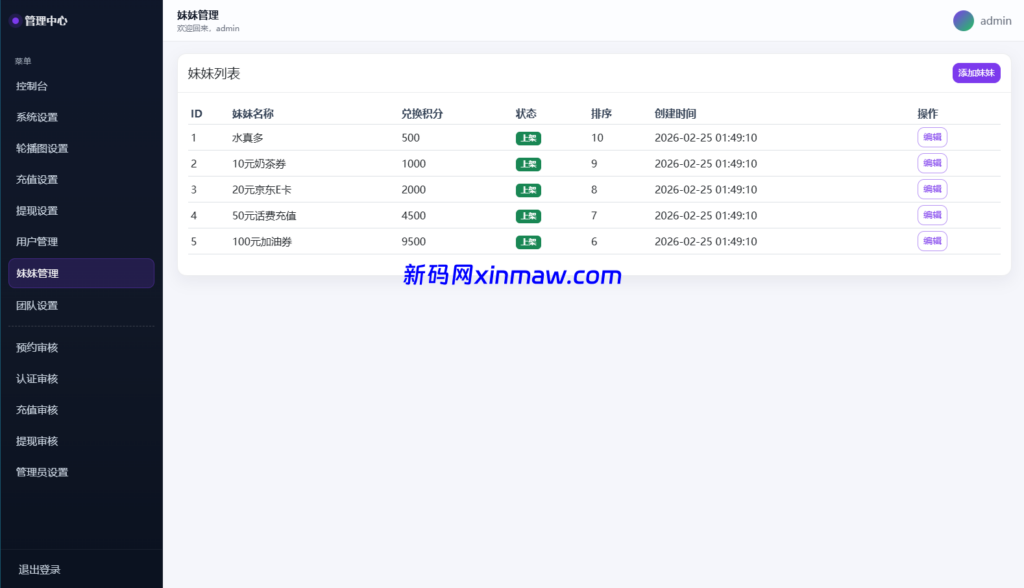Click sort value 10 in first row
Screen dimensions: 1024x588
[x=597, y=138]
